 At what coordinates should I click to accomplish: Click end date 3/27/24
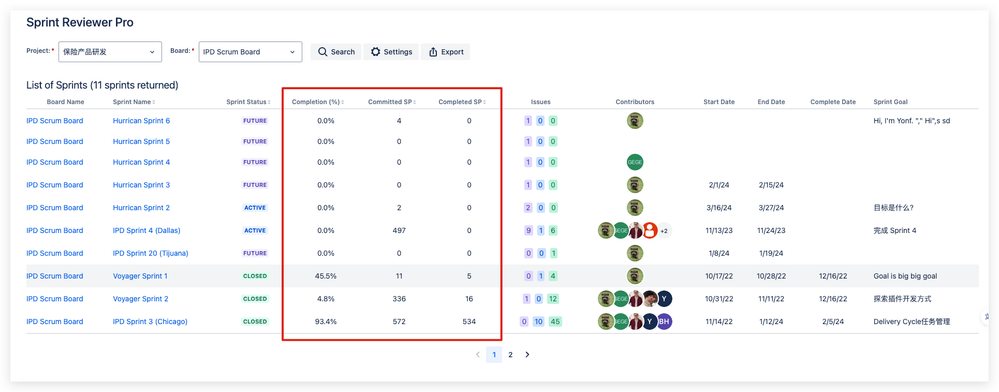tap(771, 208)
